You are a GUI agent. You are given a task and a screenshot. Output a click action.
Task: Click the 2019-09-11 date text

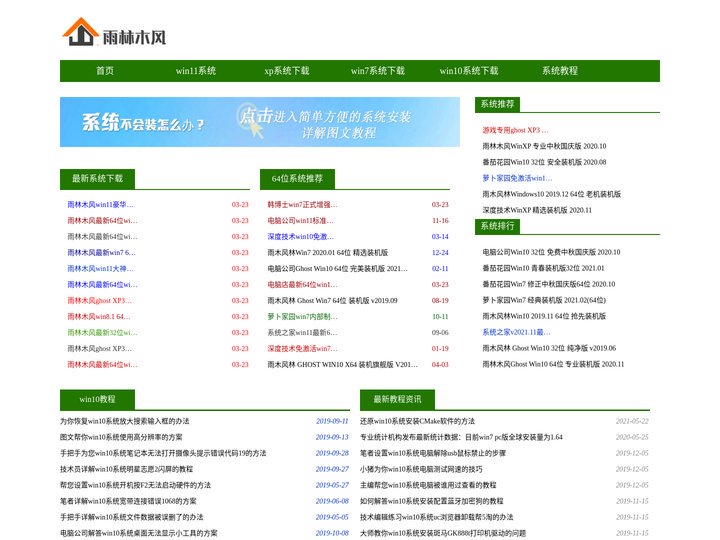coord(332,421)
